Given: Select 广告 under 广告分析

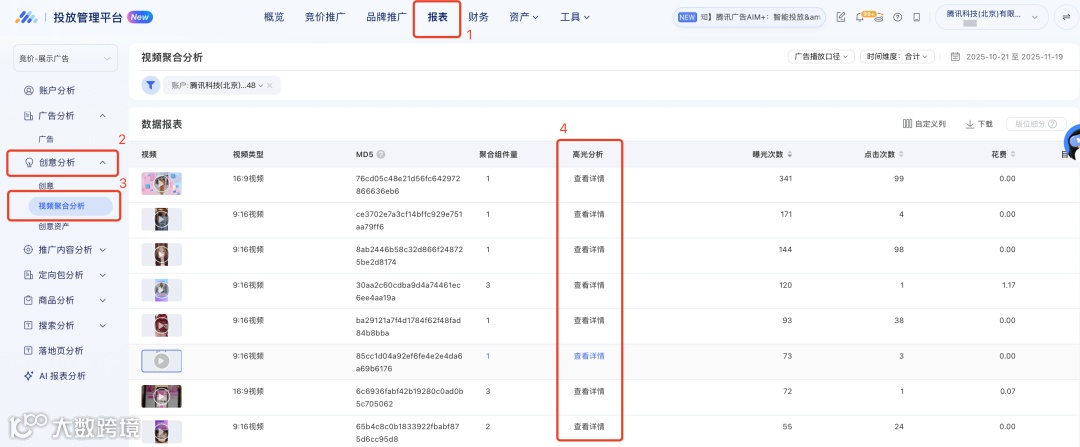Looking at the screenshot, I should 46,139.
